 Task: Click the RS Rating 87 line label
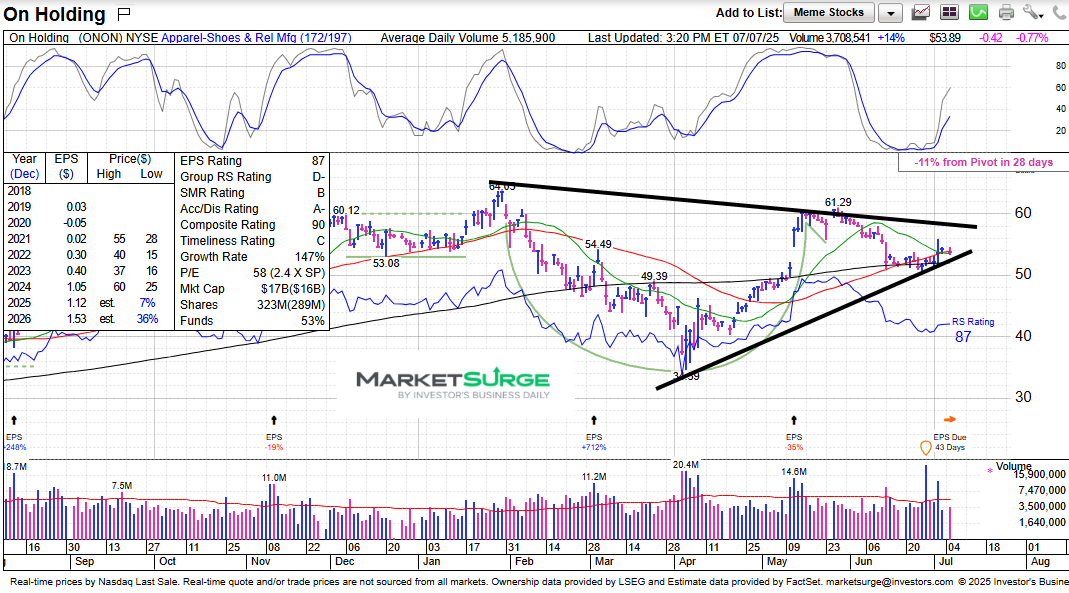[972, 329]
